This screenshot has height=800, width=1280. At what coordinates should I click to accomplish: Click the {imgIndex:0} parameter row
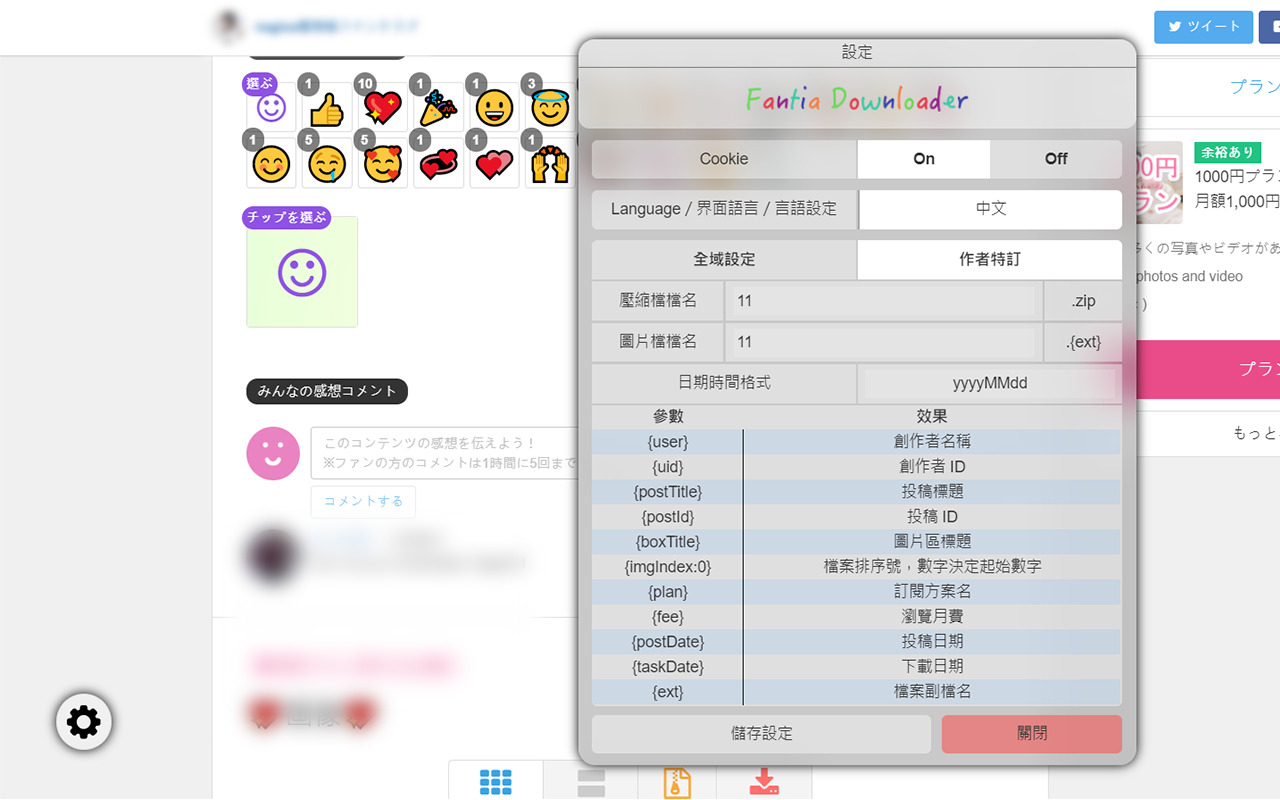[857, 567]
